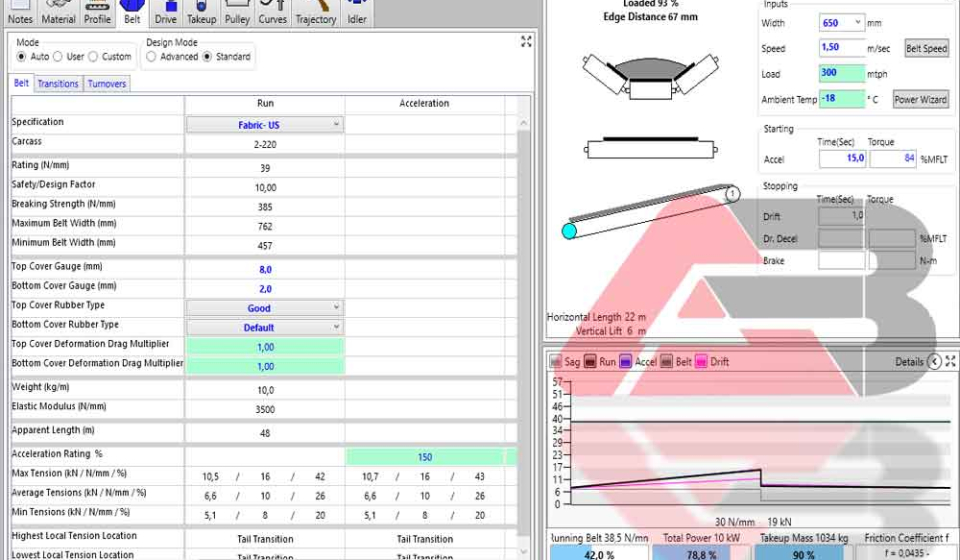Open the Takeup toolbar section
The width and height of the screenshot is (960, 560).
tap(201, 13)
